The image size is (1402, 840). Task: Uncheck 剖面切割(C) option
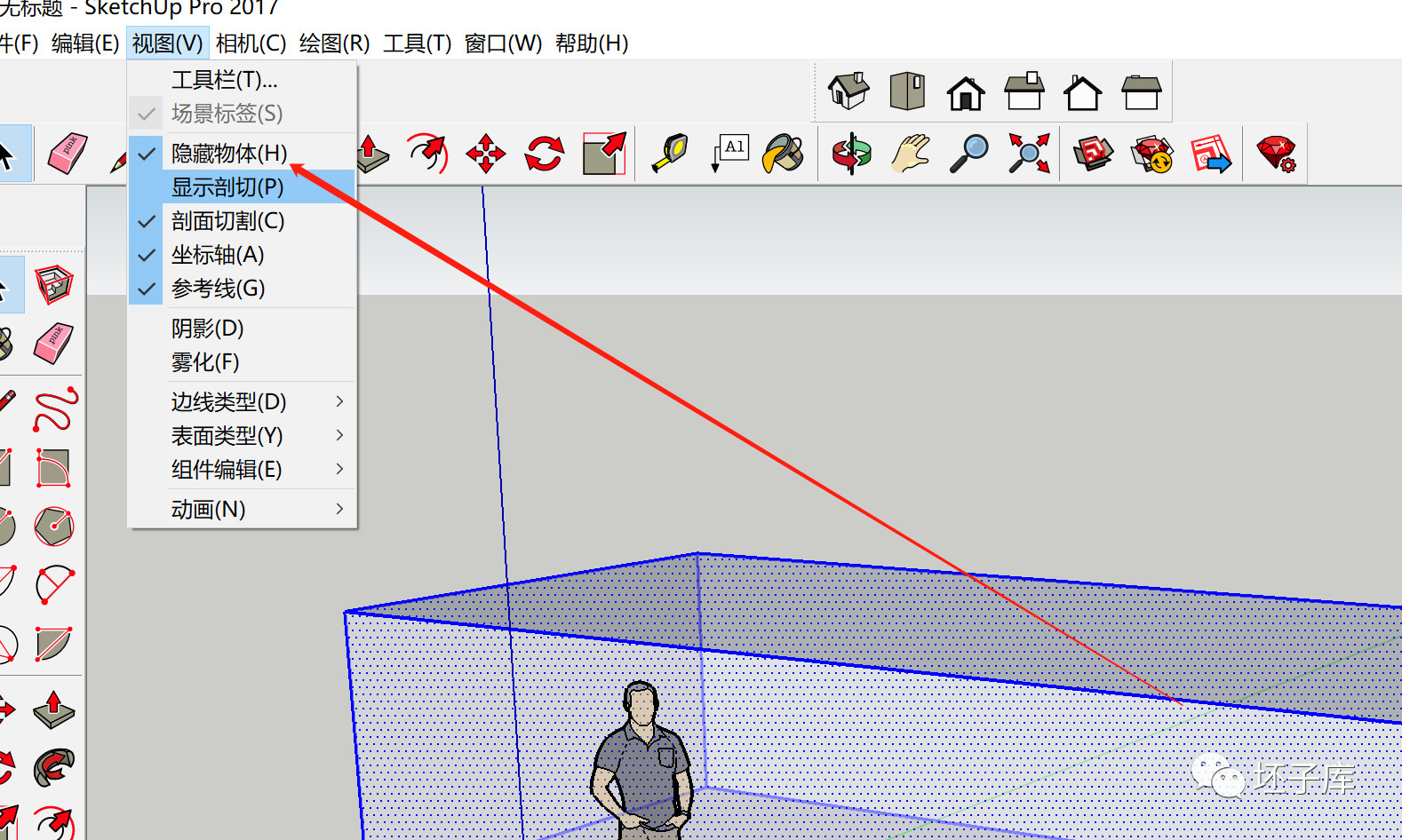tap(242, 220)
